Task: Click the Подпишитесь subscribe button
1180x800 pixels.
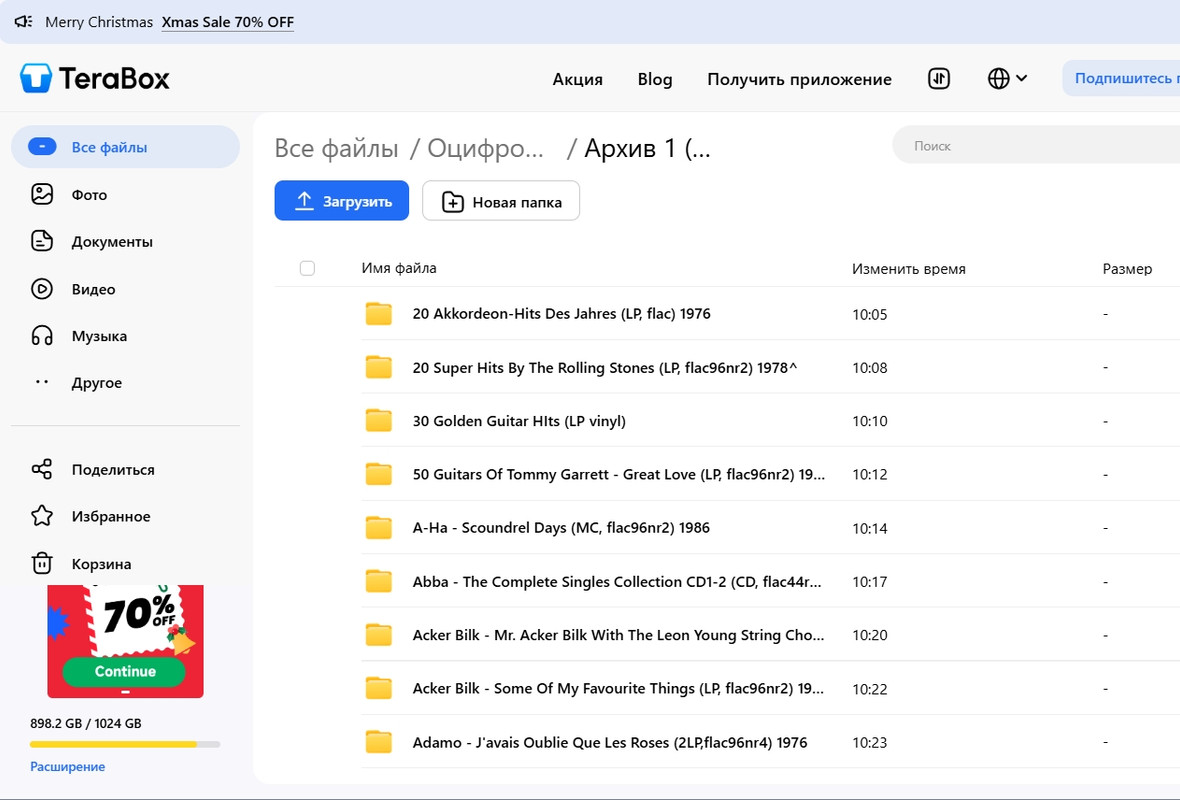Action: tap(1121, 78)
